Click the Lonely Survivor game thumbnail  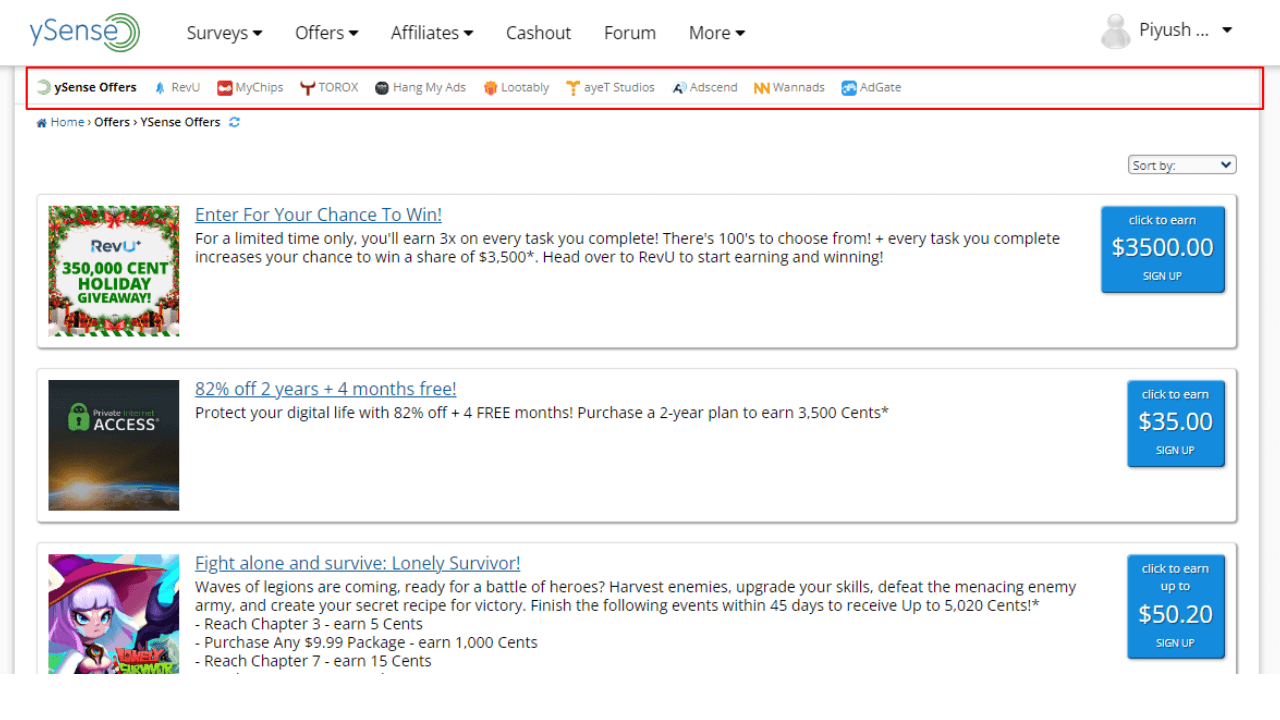point(114,614)
